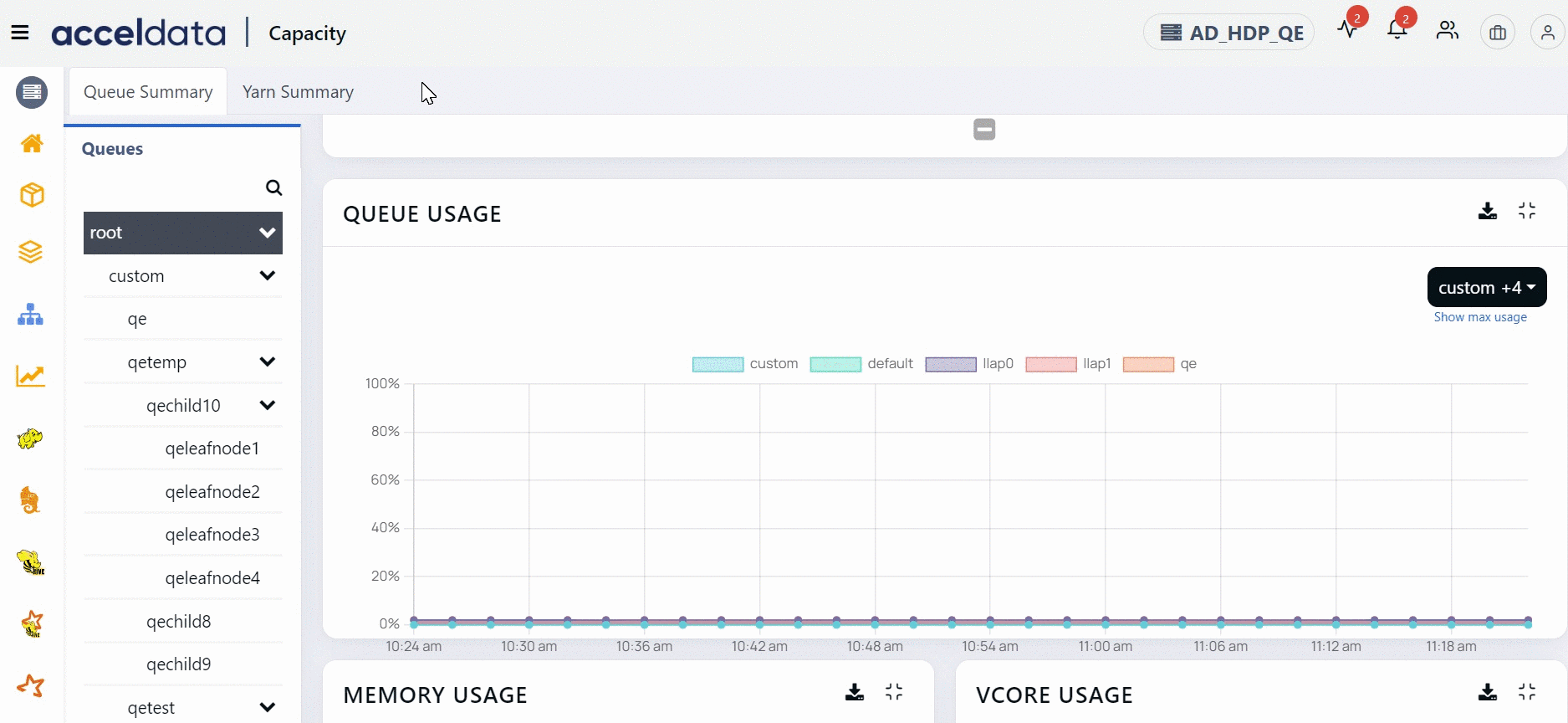Open the blue hierarchy nodes sidebar icon
The height and width of the screenshot is (723, 1568).
click(31, 315)
